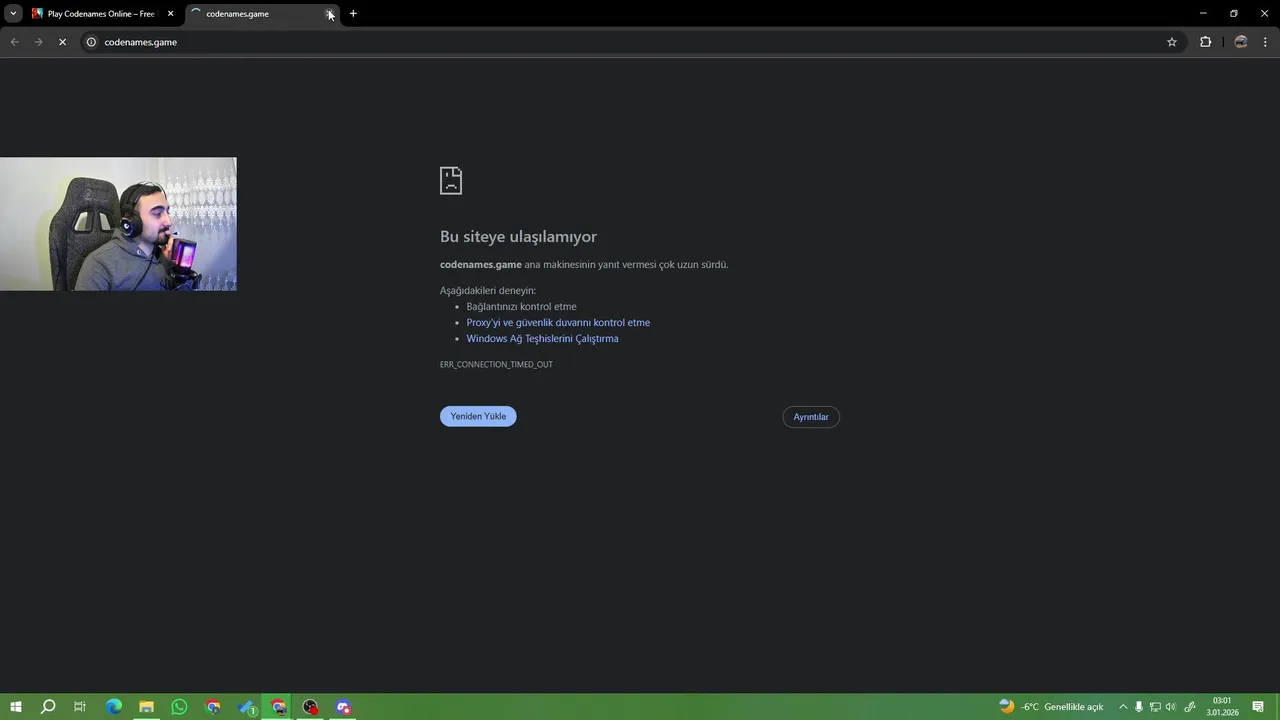Image resolution: width=1280 pixels, height=720 pixels.
Task: Run the Windows Ağ Teşhislerini Çalıştırma link
Action: coord(542,339)
